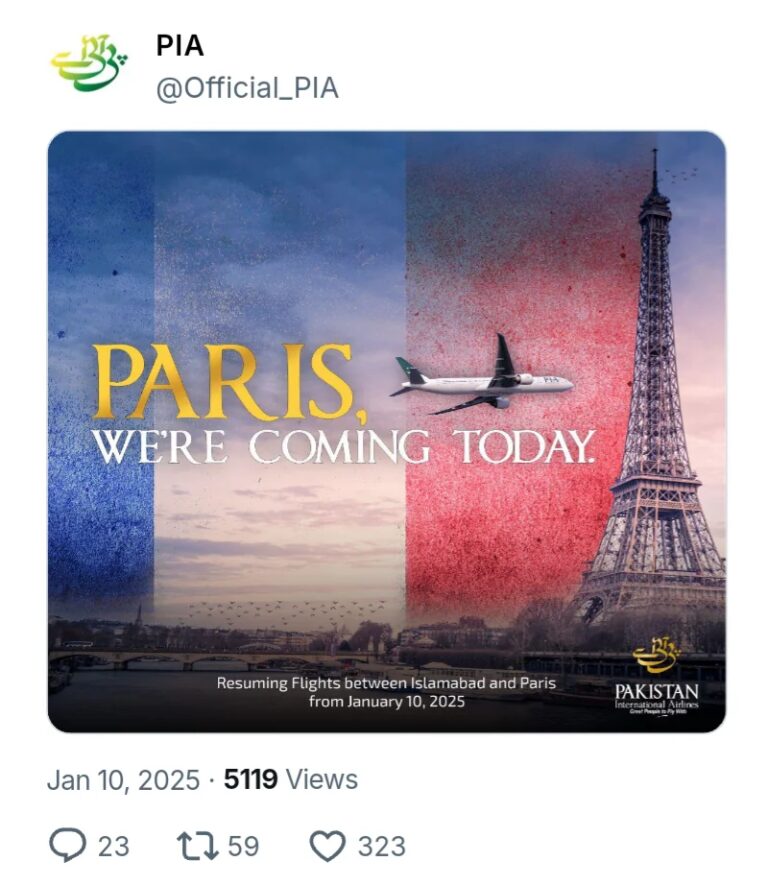Image resolution: width=768 pixels, height=885 pixels.
Task: Open the PIA display name
Action: tap(180, 46)
